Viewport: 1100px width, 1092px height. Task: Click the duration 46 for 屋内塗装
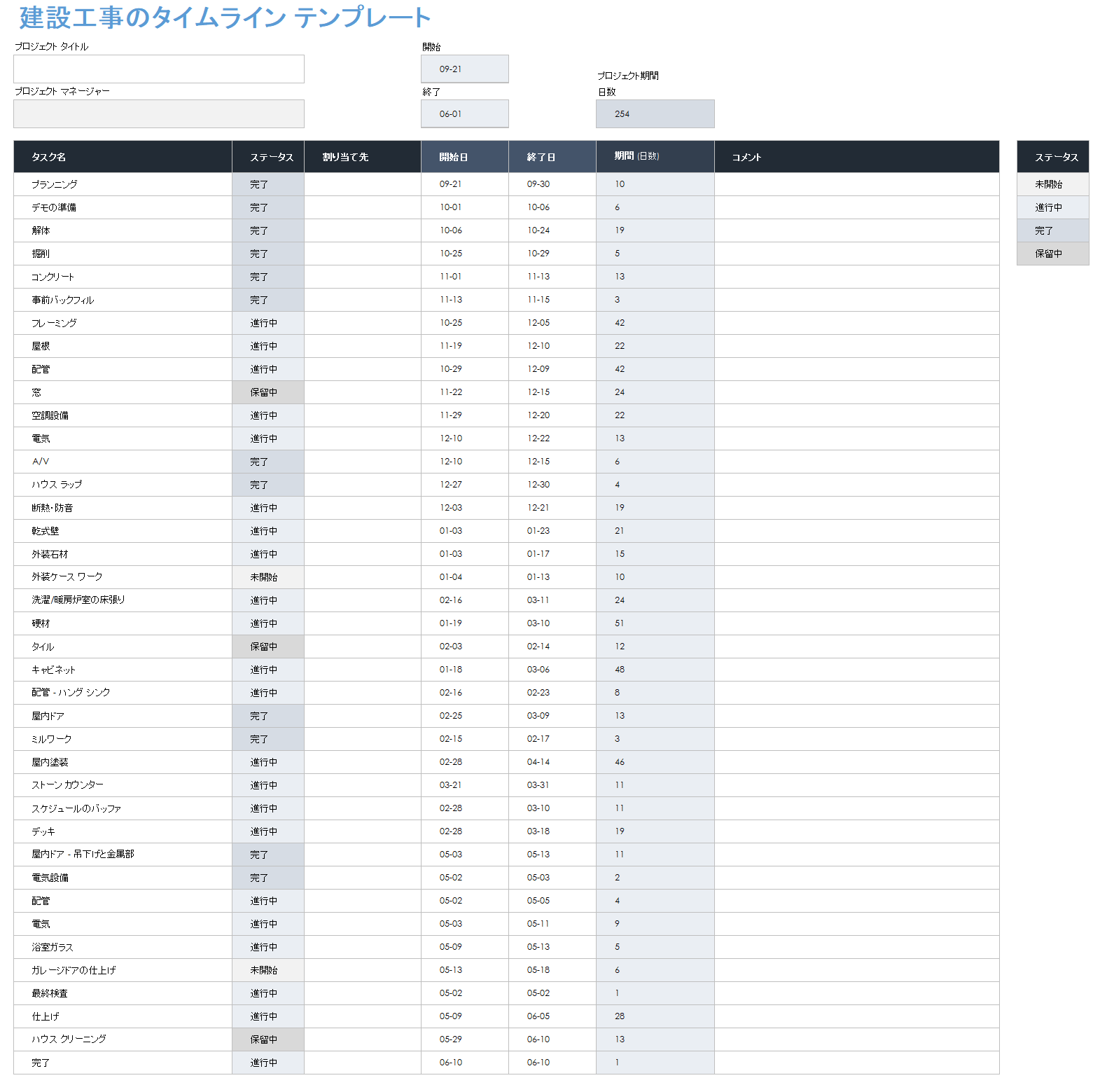click(655, 762)
